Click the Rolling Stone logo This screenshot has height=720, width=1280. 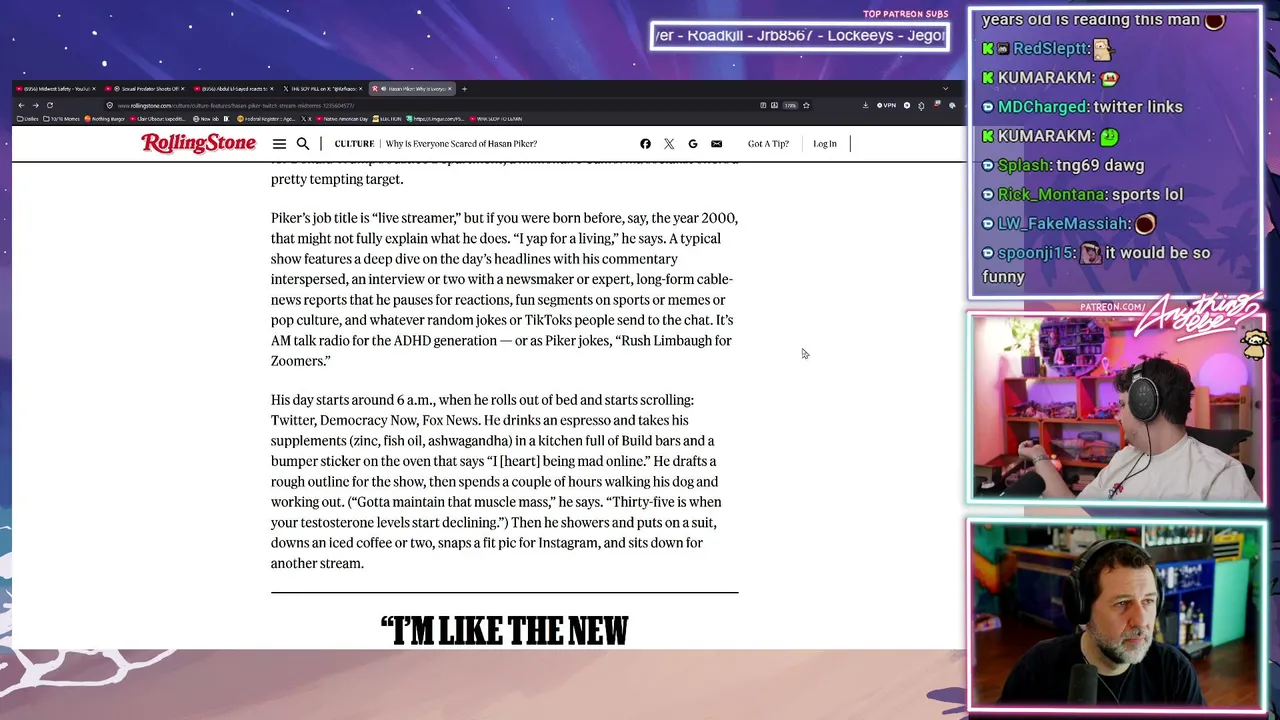point(198,143)
